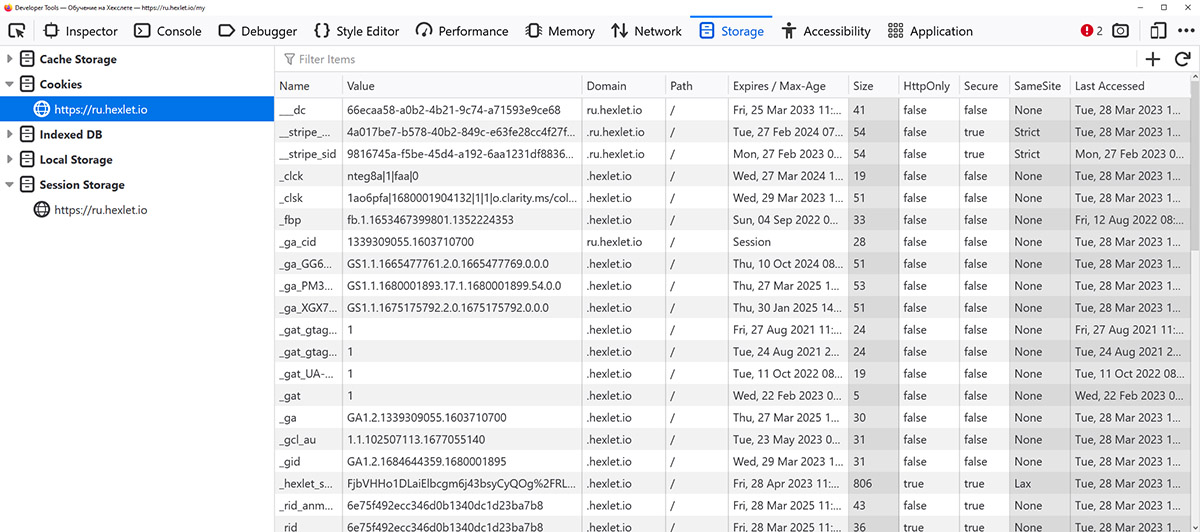Select the _clck cookie name
The width and height of the screenshot is (1200, 532).
click(291, 176)
